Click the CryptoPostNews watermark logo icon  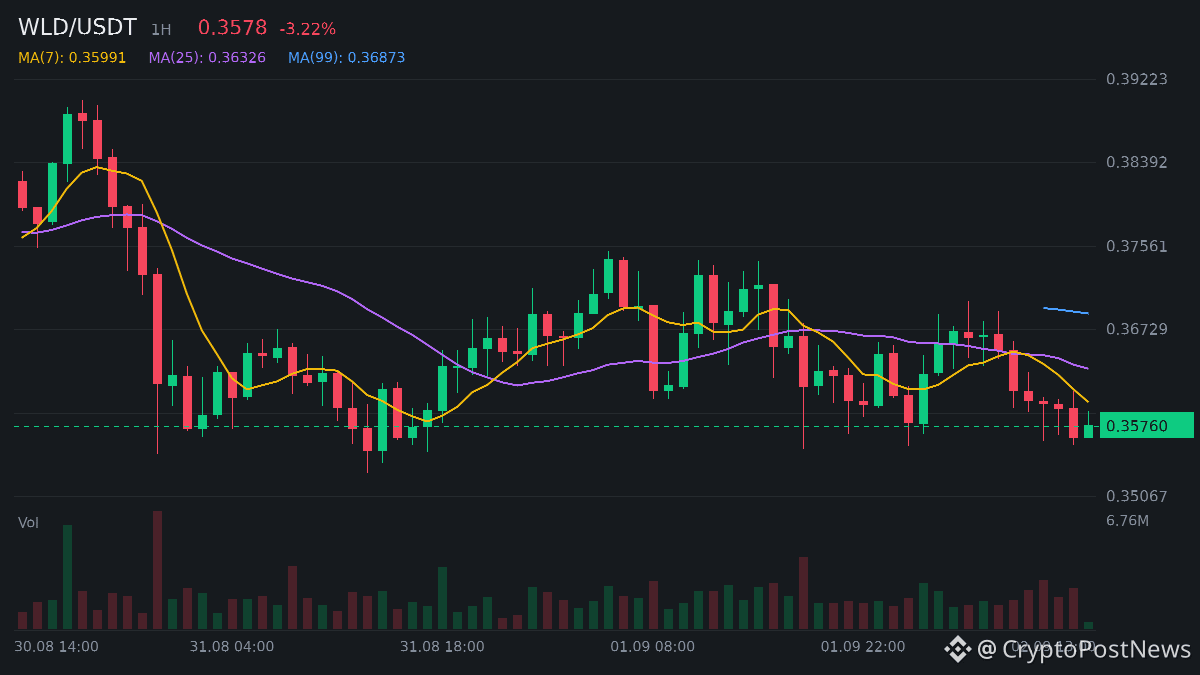click(x=958, y=649)
